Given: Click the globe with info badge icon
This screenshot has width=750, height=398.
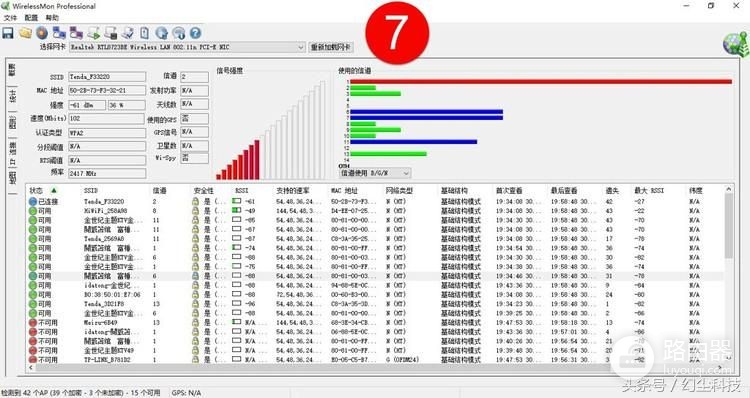Looking at the screenshot, I should [x=178, y=33].
